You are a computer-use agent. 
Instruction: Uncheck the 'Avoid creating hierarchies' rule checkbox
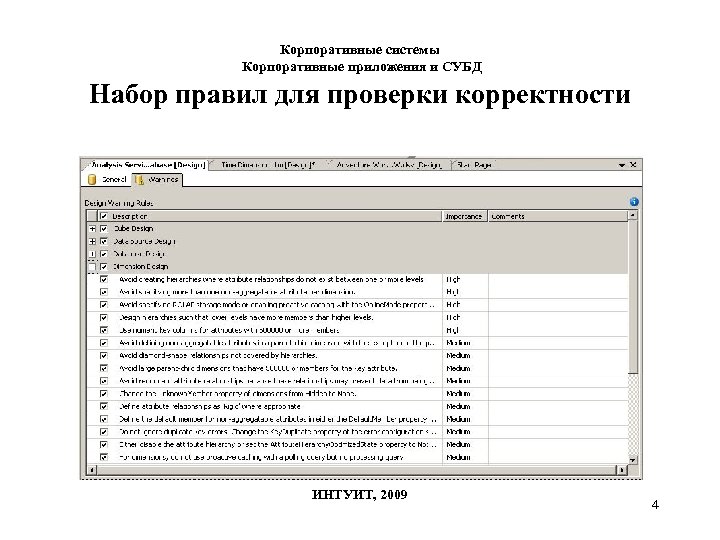[104, 279]
